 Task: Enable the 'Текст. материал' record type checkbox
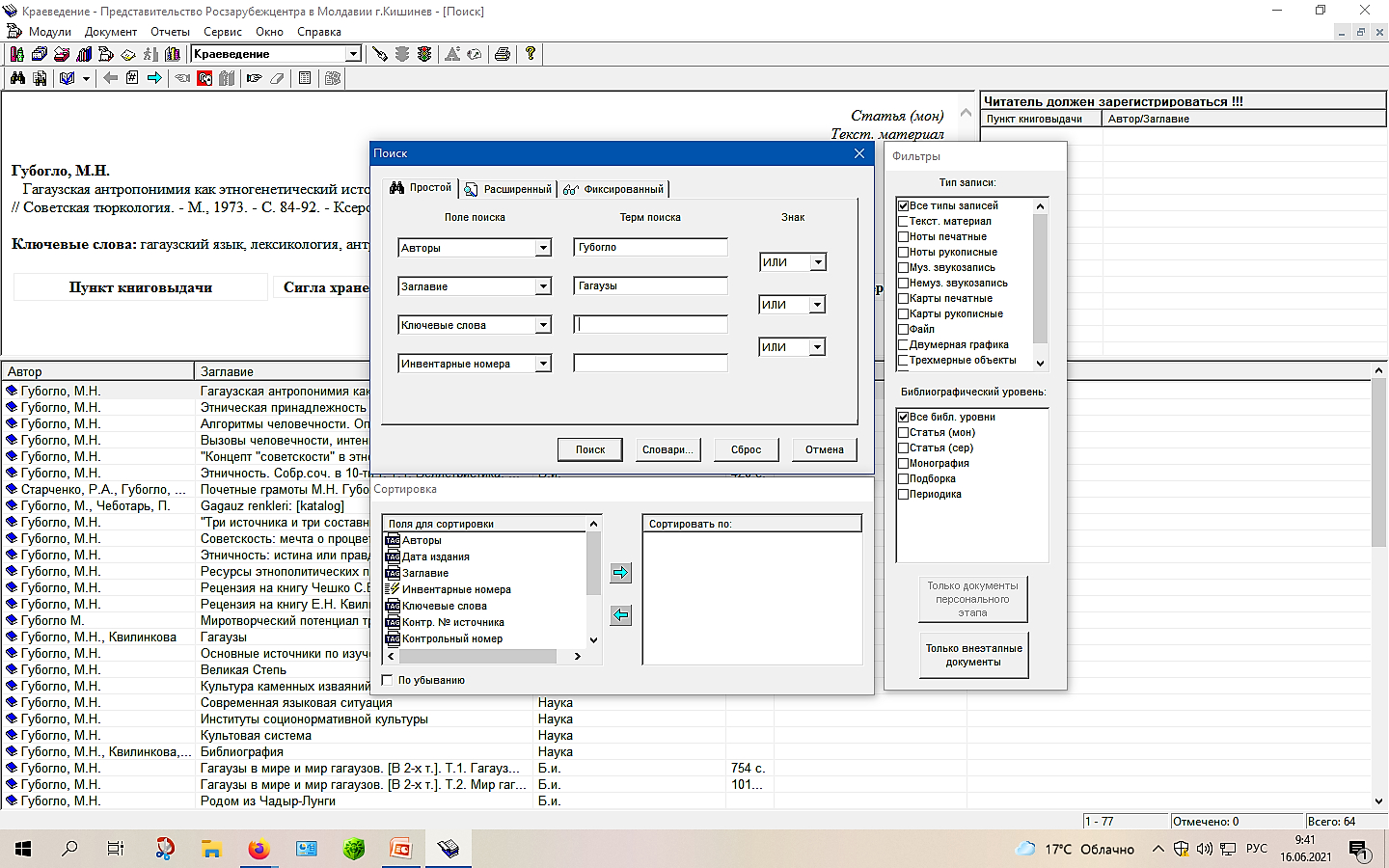point(903,221)
